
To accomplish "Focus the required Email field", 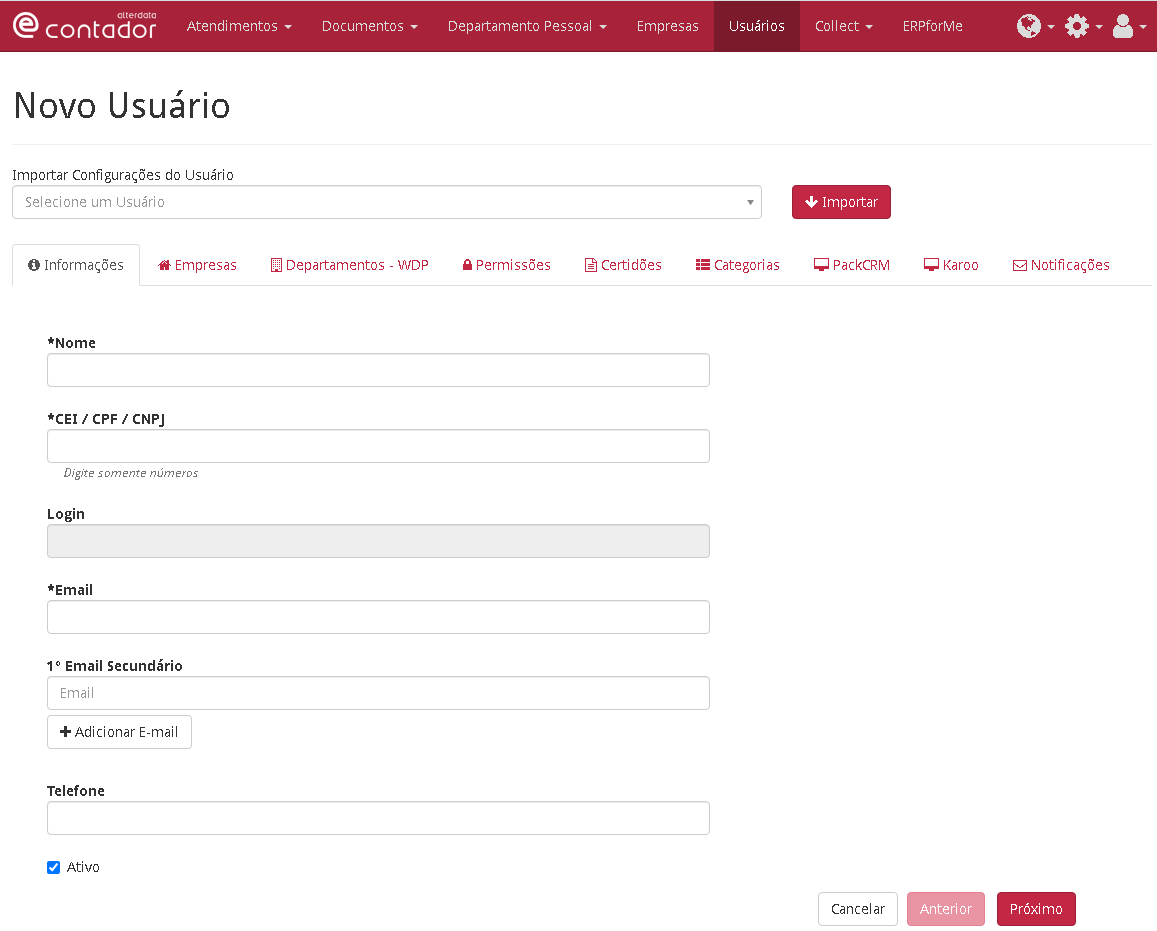I will tap(379, 617).
